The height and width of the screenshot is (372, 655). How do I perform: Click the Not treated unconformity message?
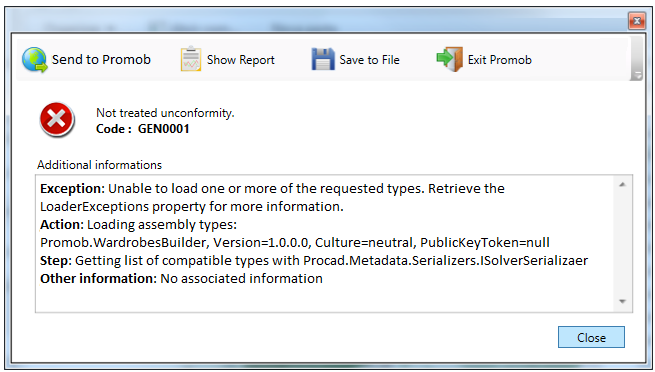pyautogui.click(x=165, y=113)
